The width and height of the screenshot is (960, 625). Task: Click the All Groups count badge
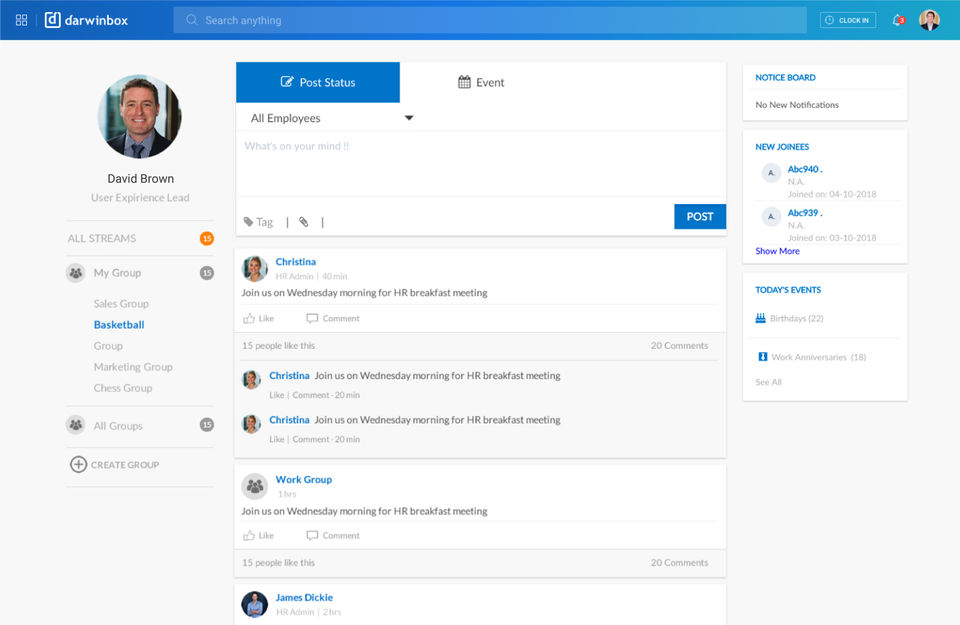(207, 425)
